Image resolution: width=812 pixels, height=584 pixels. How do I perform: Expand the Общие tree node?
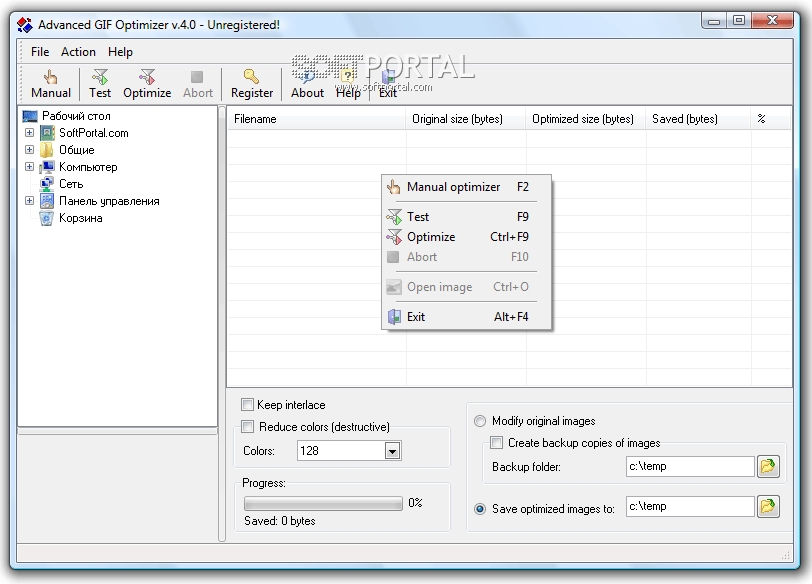point(30,150)
